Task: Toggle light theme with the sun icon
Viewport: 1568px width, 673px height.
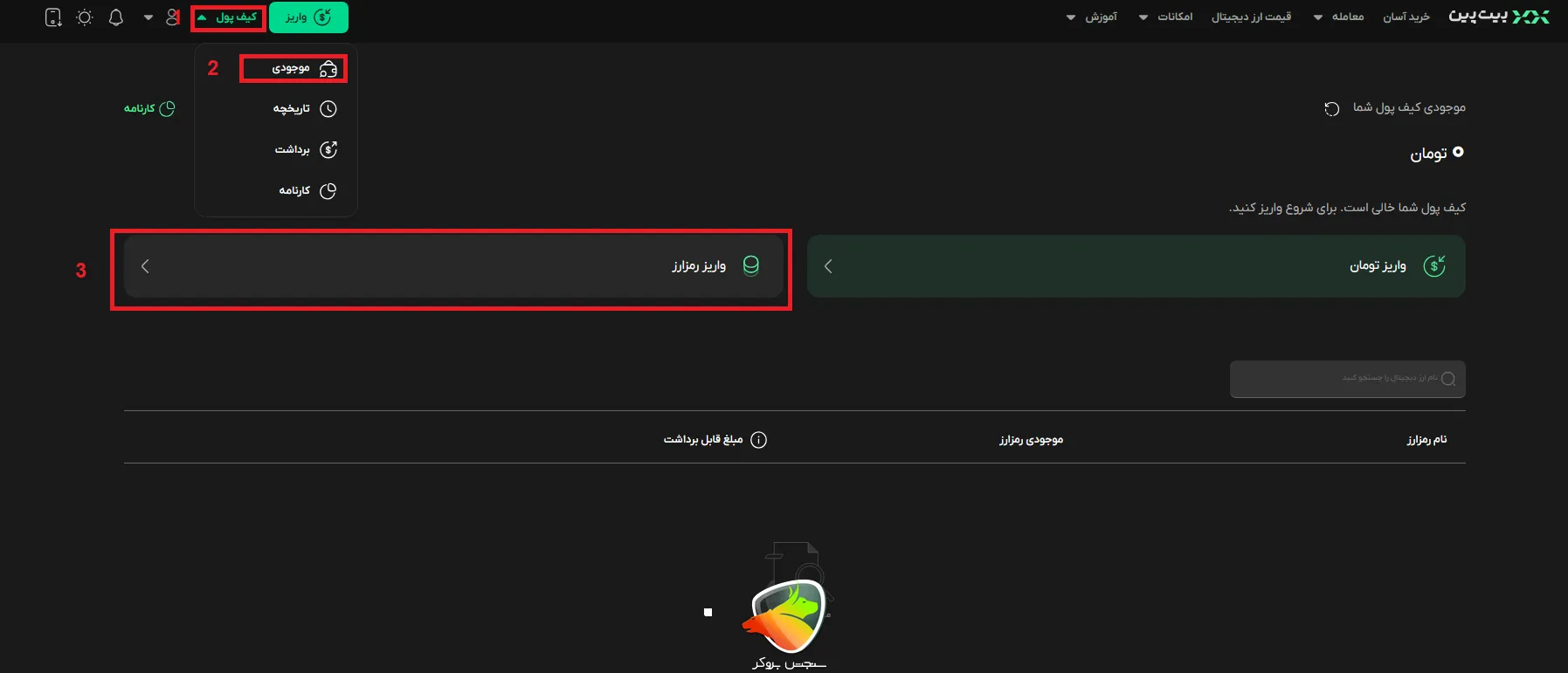Action: pos(84,17)
